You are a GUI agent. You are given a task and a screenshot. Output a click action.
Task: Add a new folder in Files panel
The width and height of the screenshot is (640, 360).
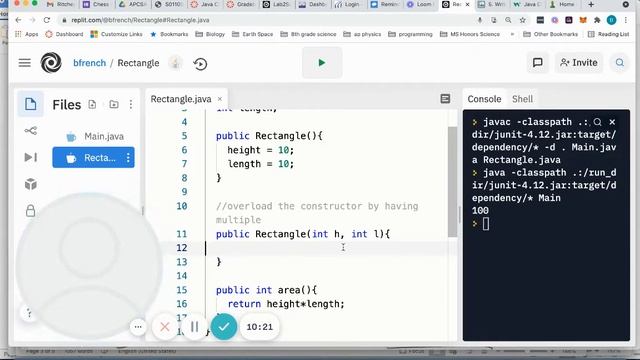(x=114, y=104)
